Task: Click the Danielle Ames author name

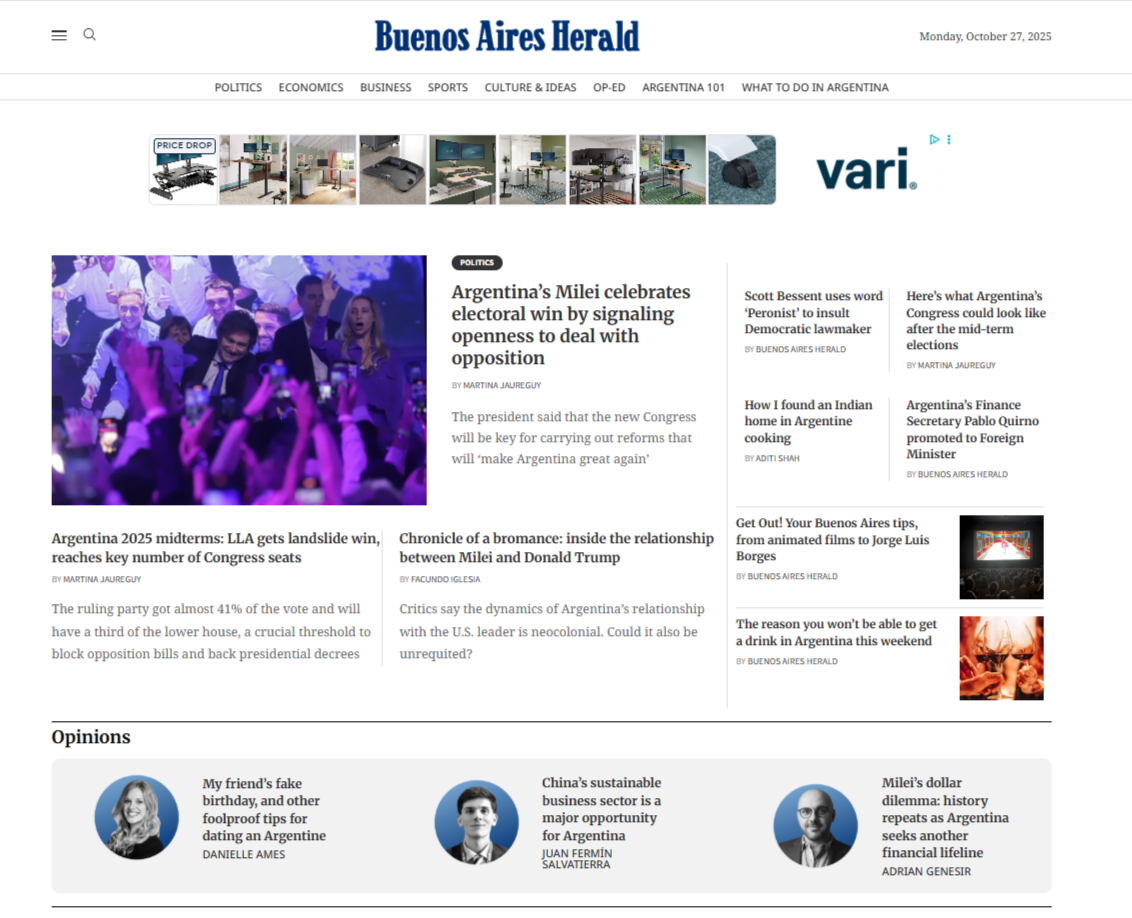Action: 244,854
